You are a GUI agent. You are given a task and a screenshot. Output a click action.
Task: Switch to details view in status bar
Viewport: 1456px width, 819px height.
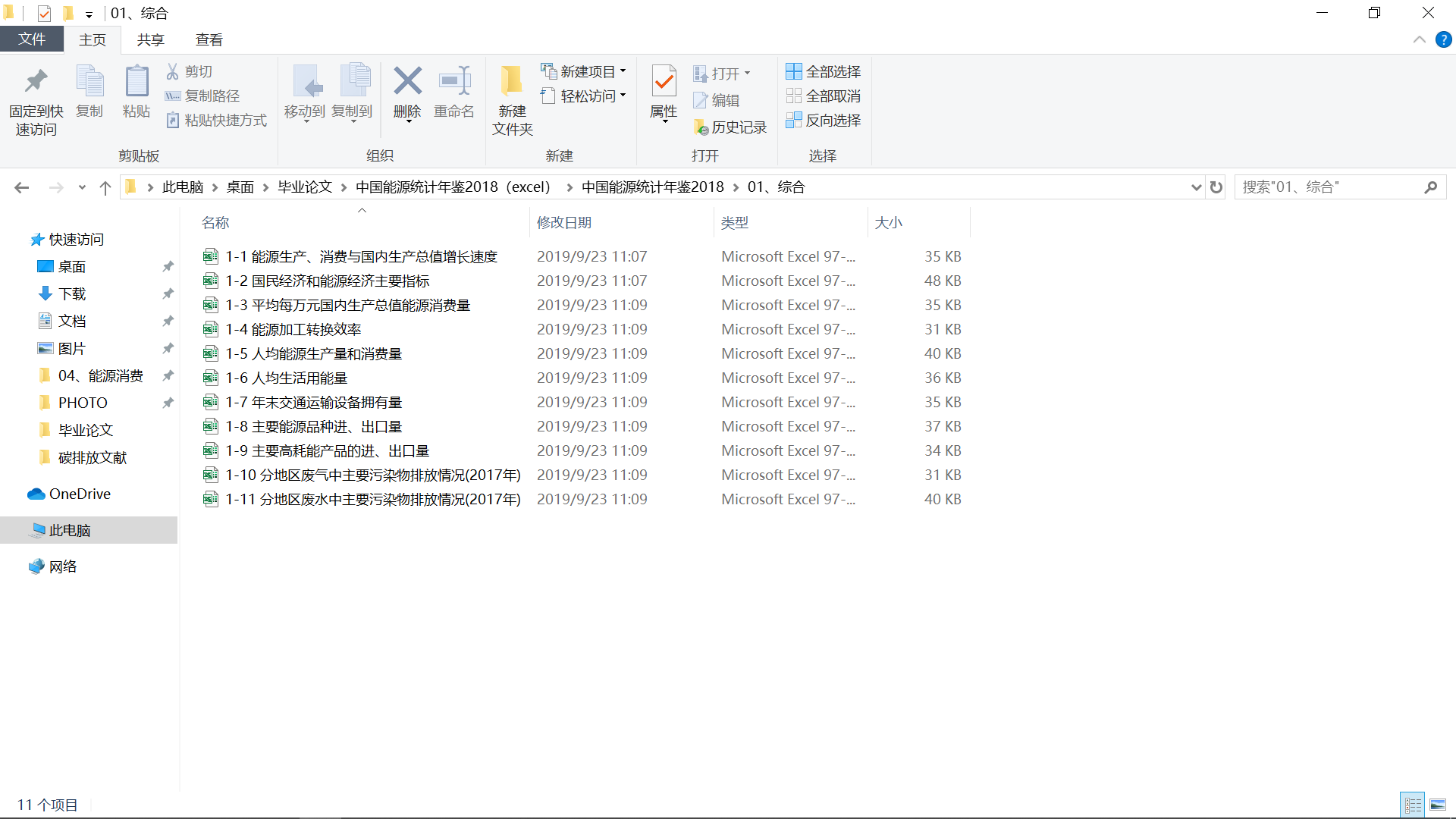point(1413,805)
